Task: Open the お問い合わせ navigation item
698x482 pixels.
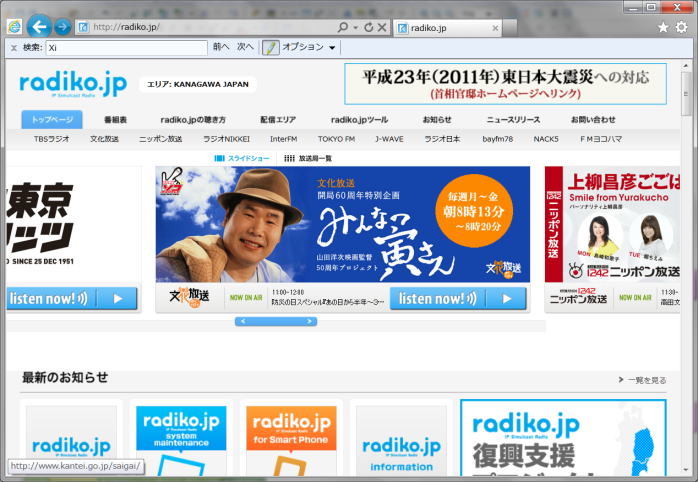Action: coord(593,120)
